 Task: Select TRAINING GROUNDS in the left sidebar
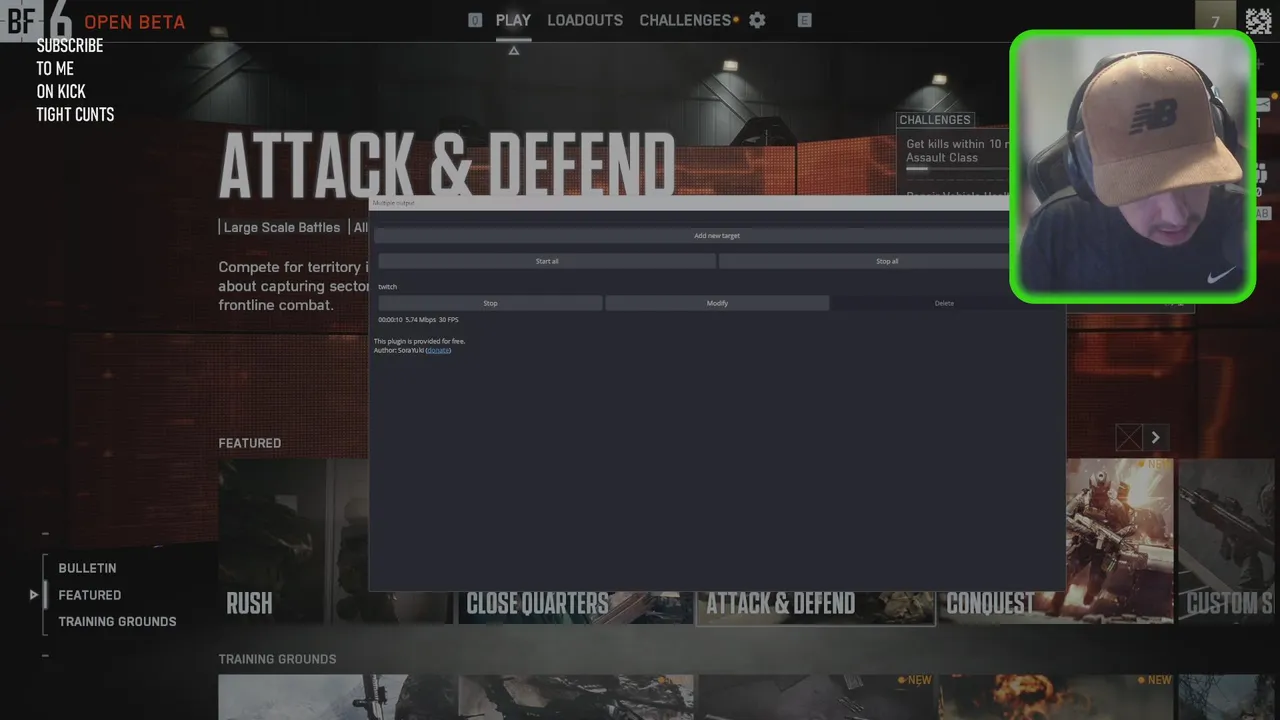pos(117,622)
